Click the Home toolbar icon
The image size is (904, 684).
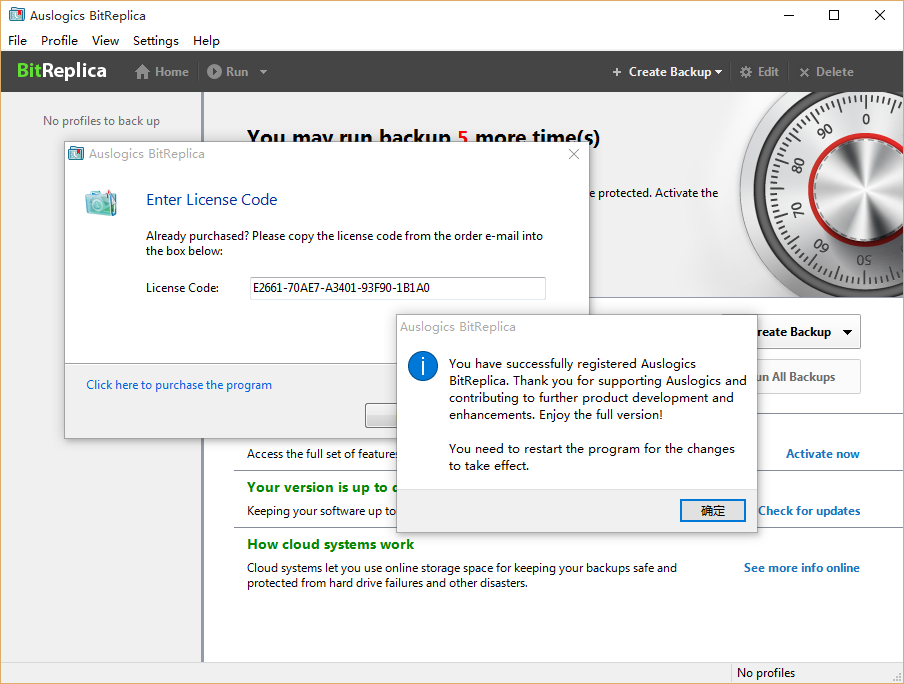(143, 72)
